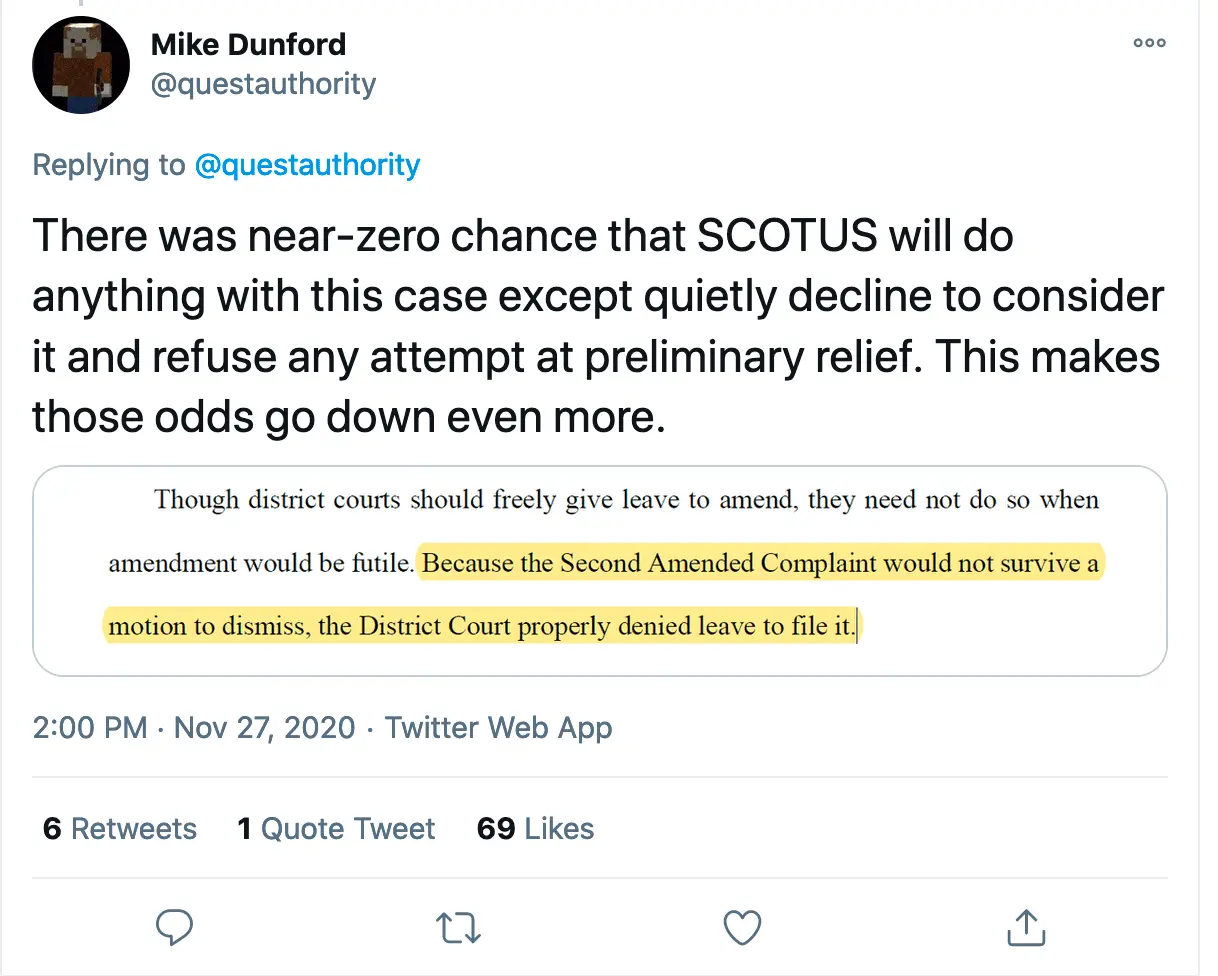Click the 'Replying to' gray label
This screenshot has height=976, width=1218.
[108, 165]
